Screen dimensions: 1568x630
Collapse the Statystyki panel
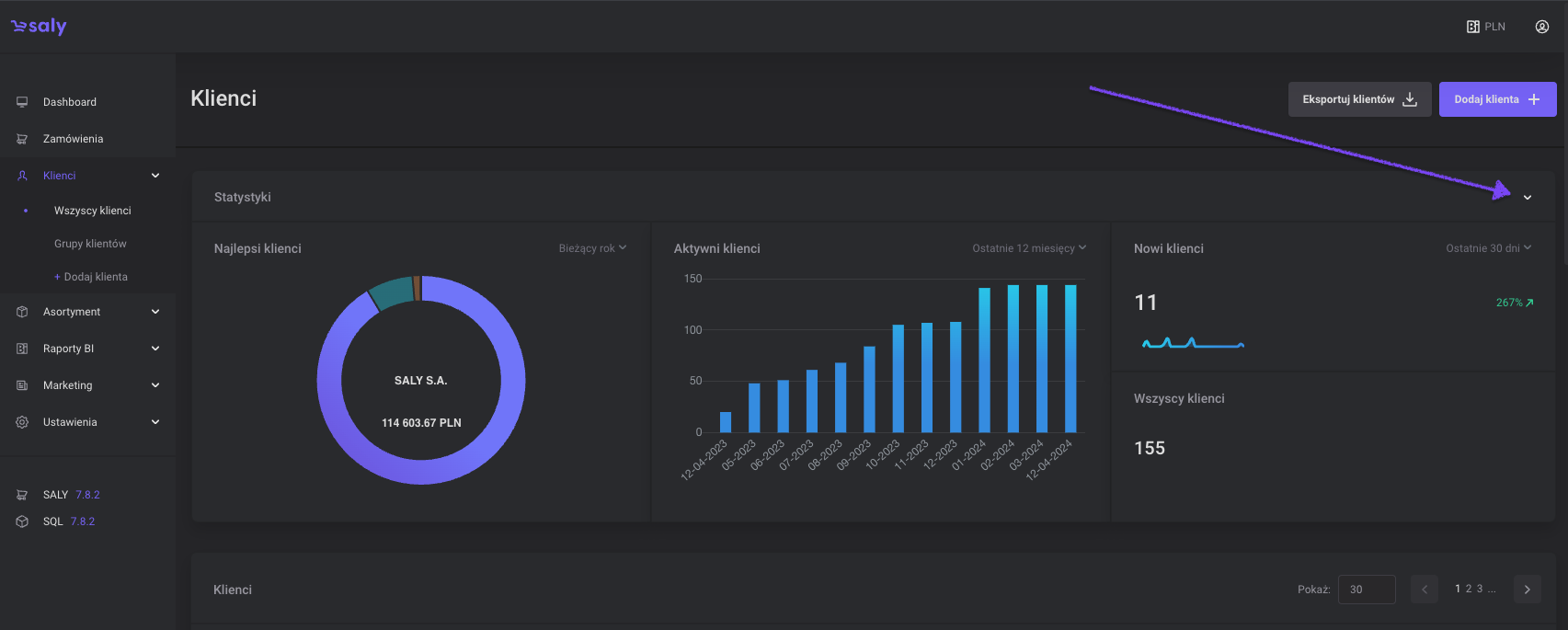coord(1528,198)
